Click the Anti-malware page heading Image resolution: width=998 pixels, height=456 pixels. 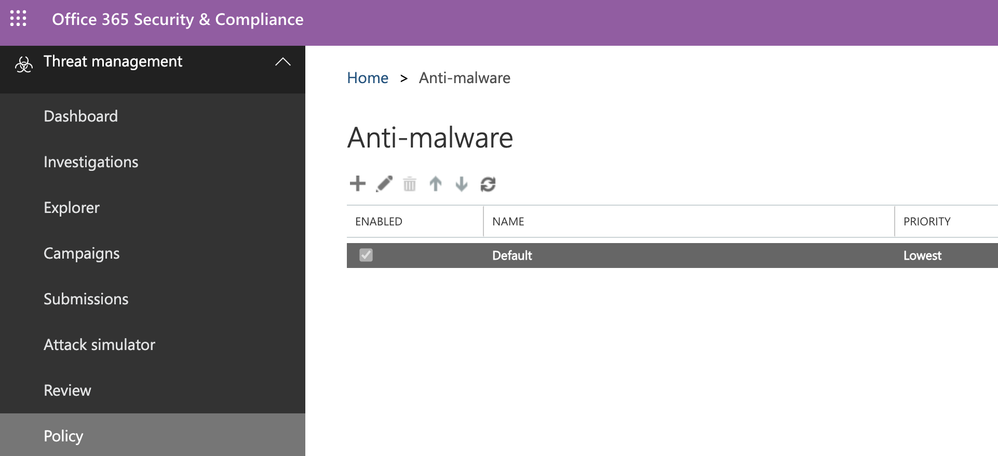tap(430, 138)
